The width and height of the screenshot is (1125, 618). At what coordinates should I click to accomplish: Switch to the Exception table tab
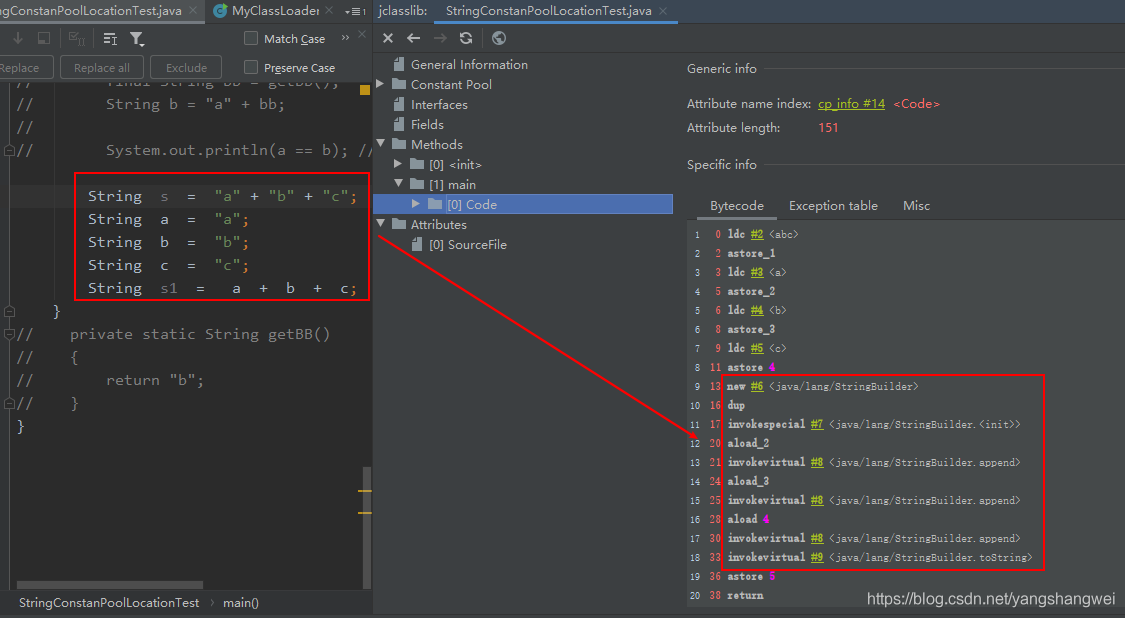point(832,205)
